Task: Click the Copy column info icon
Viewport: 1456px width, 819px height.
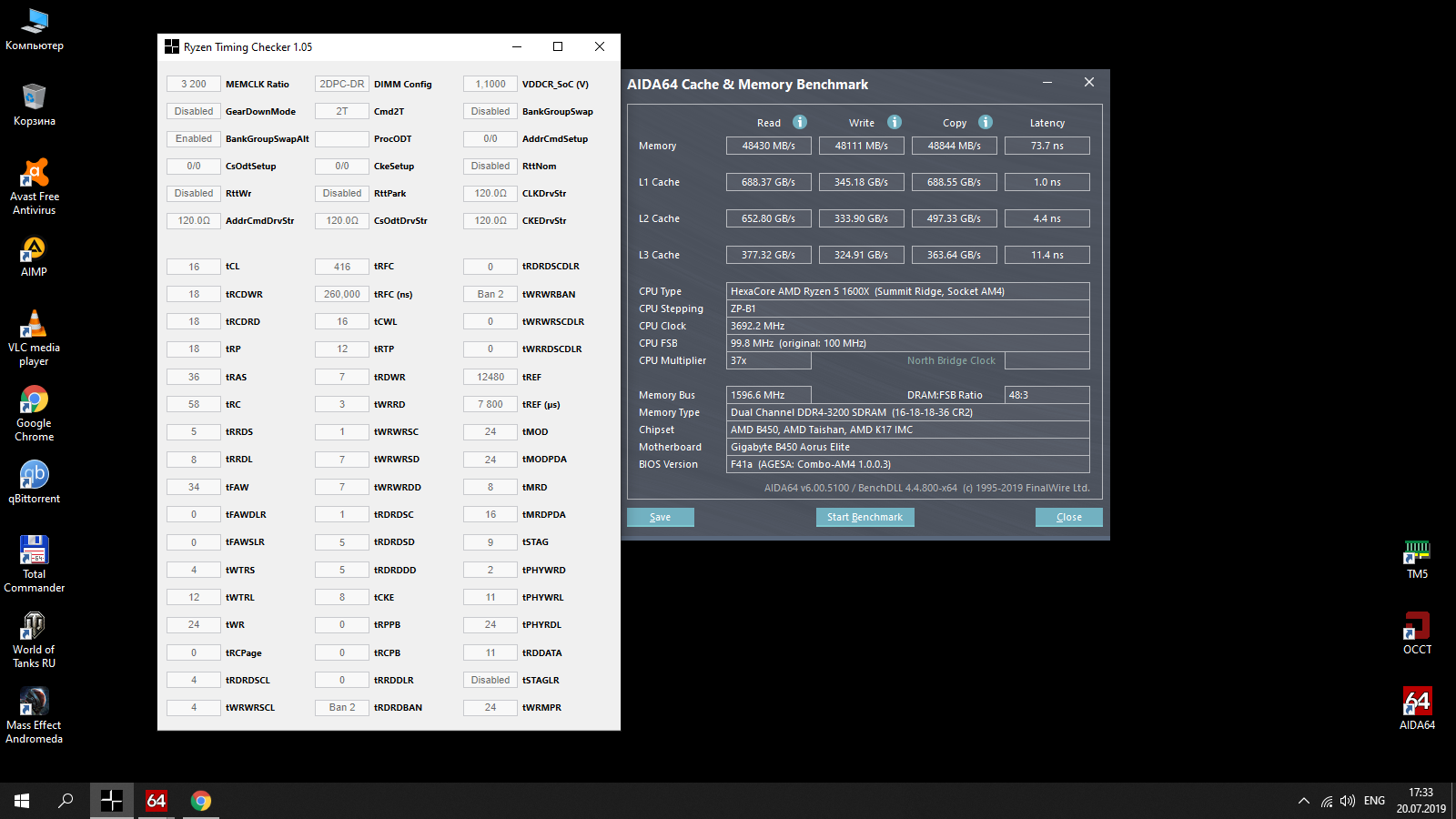Action: [x=986, y=122]
